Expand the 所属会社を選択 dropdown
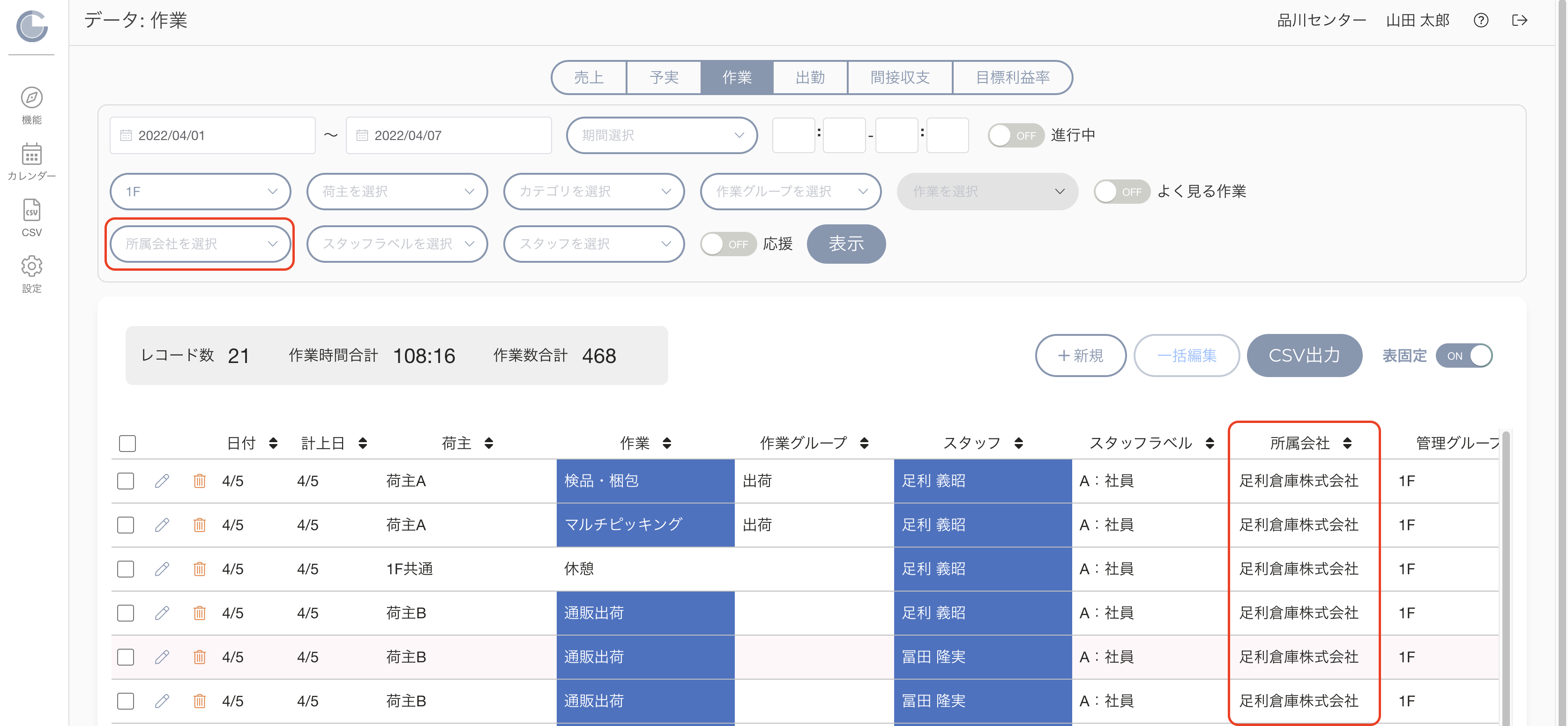 click(x=200, y=244)
